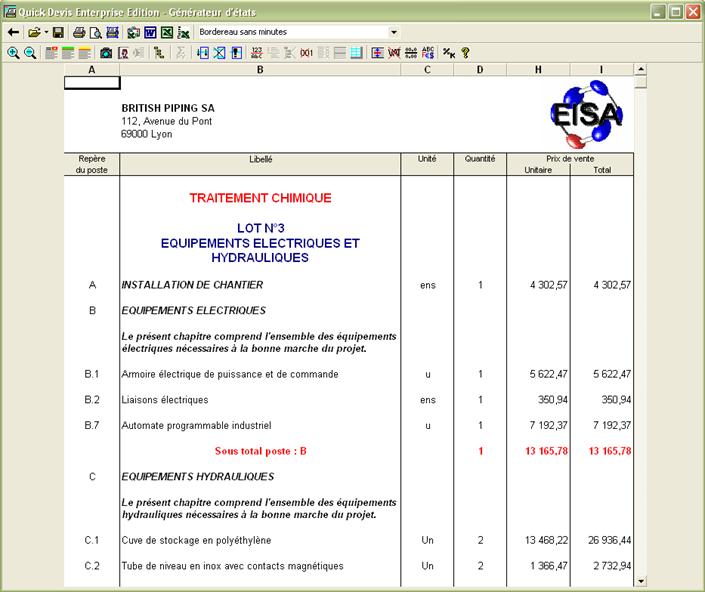This screenshot has height=592, width=705.
Task: Open file using the folder icon
Action: pyautogui.click(x=34, y=32)
